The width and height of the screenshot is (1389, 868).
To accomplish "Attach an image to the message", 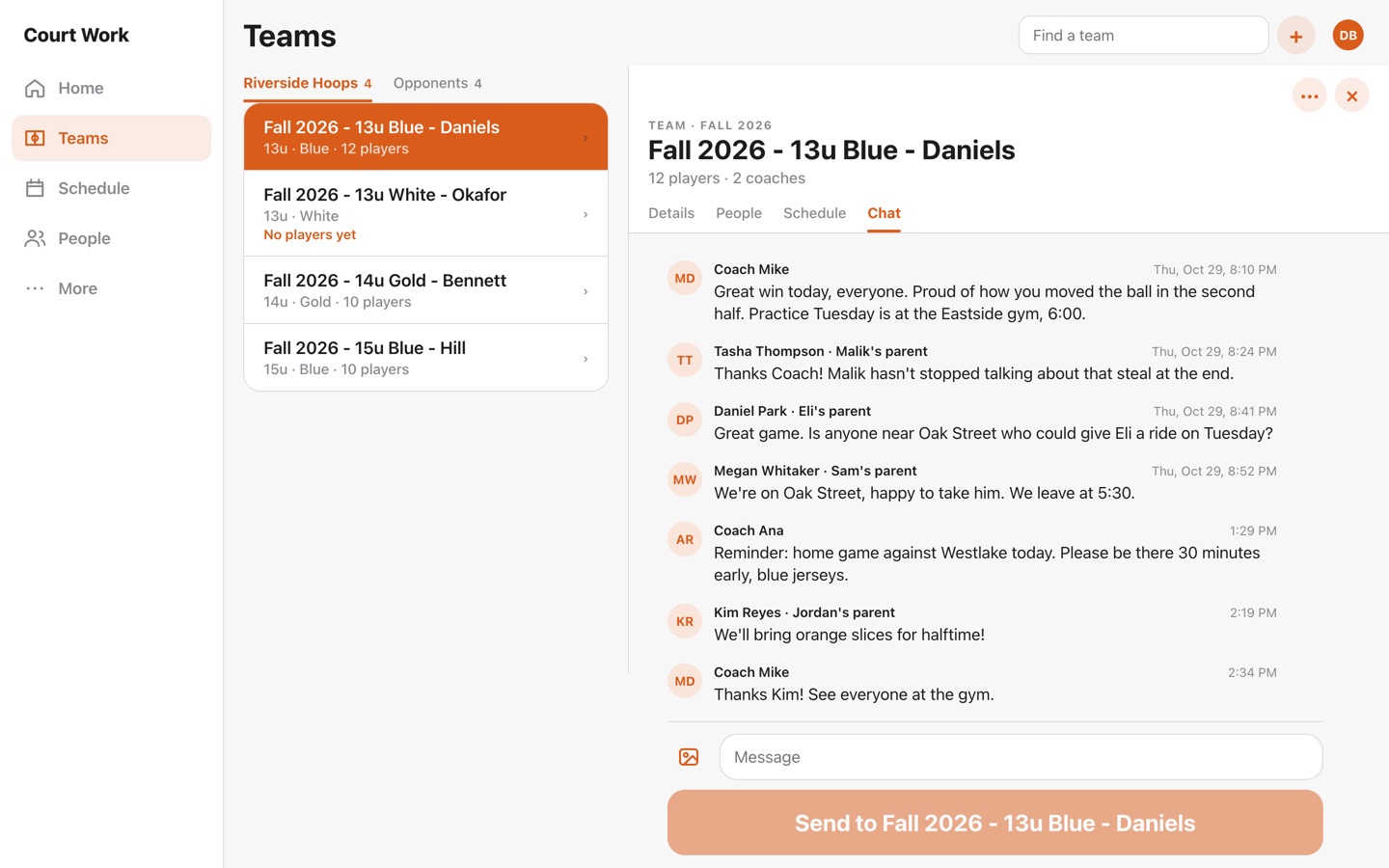I will (689, 757).
